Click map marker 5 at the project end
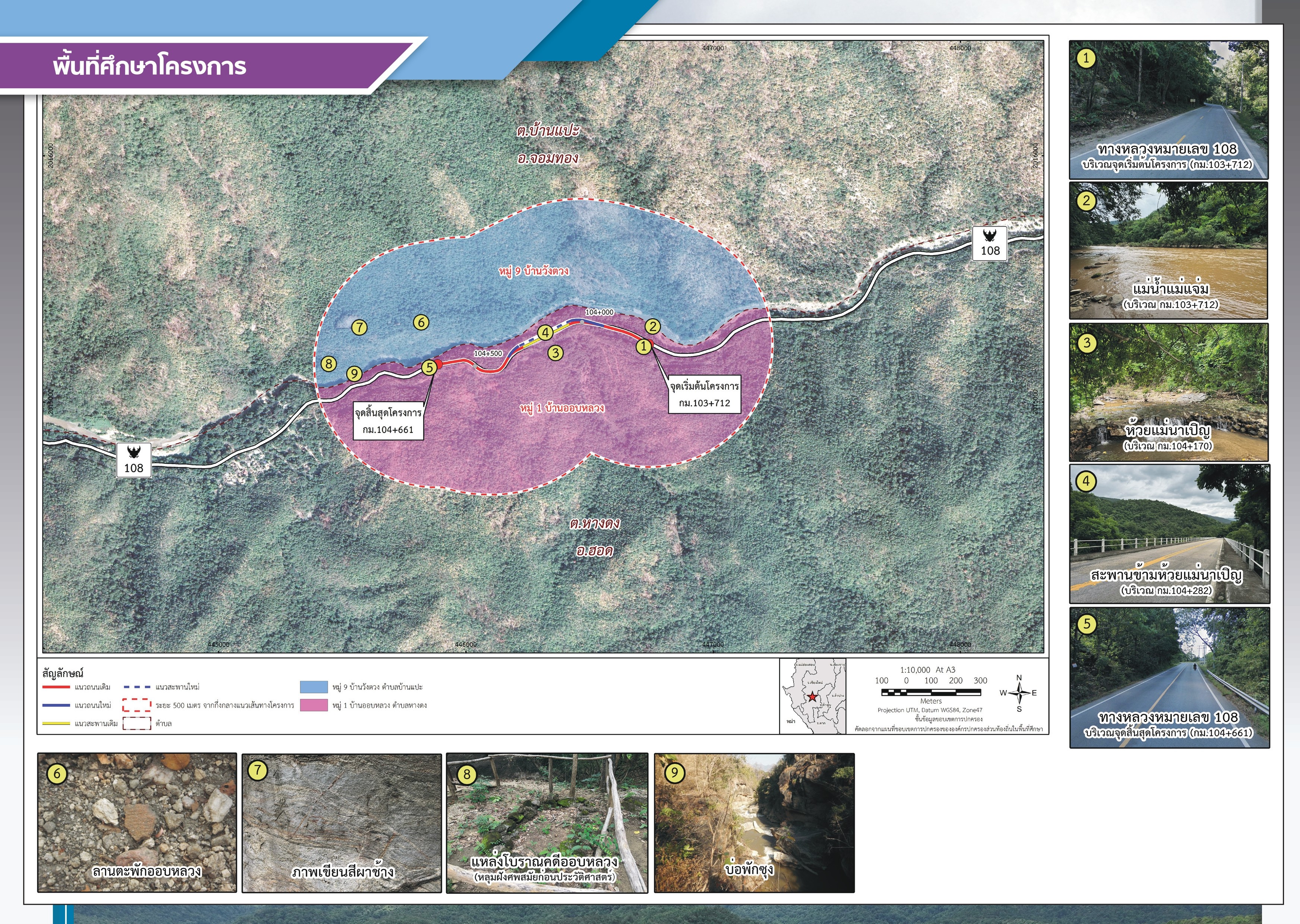Image resolution: width=1300 pixels, height=924 pixels. click(x=430, y=368)
